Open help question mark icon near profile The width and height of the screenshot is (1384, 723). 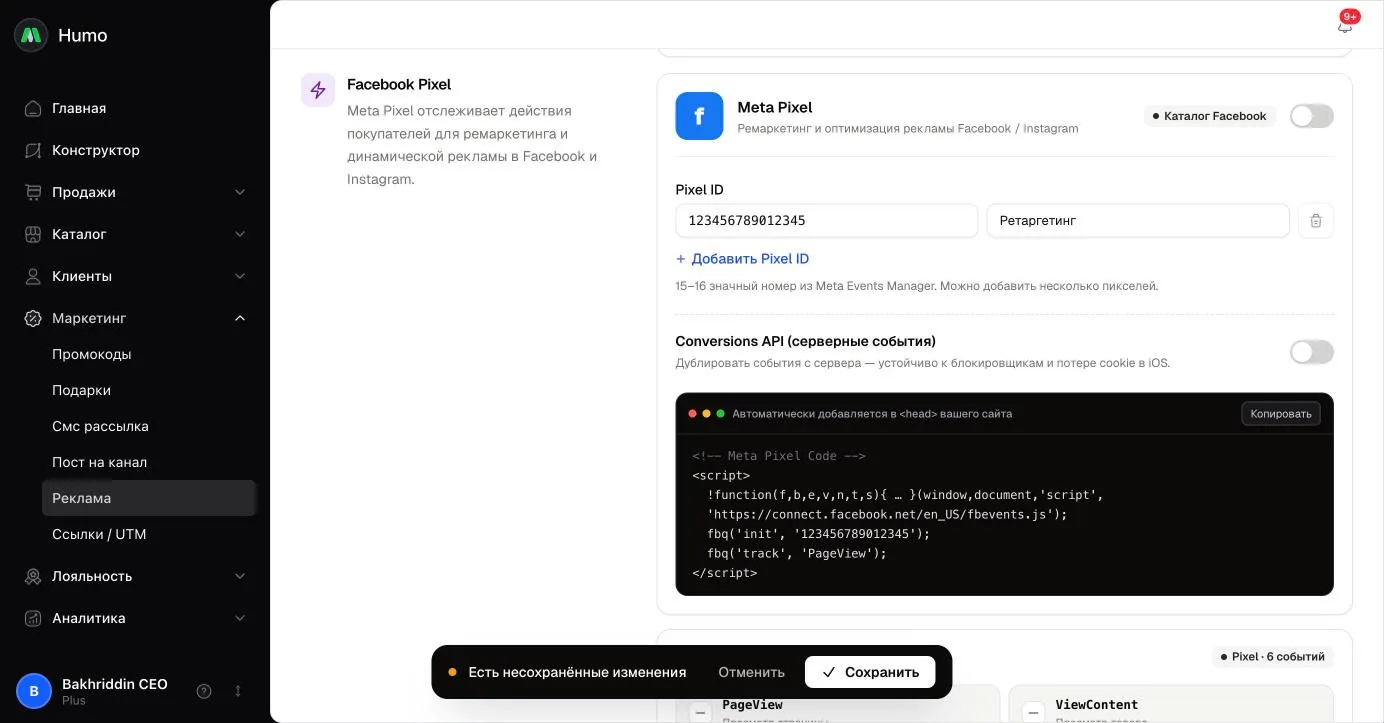(204, 691)
